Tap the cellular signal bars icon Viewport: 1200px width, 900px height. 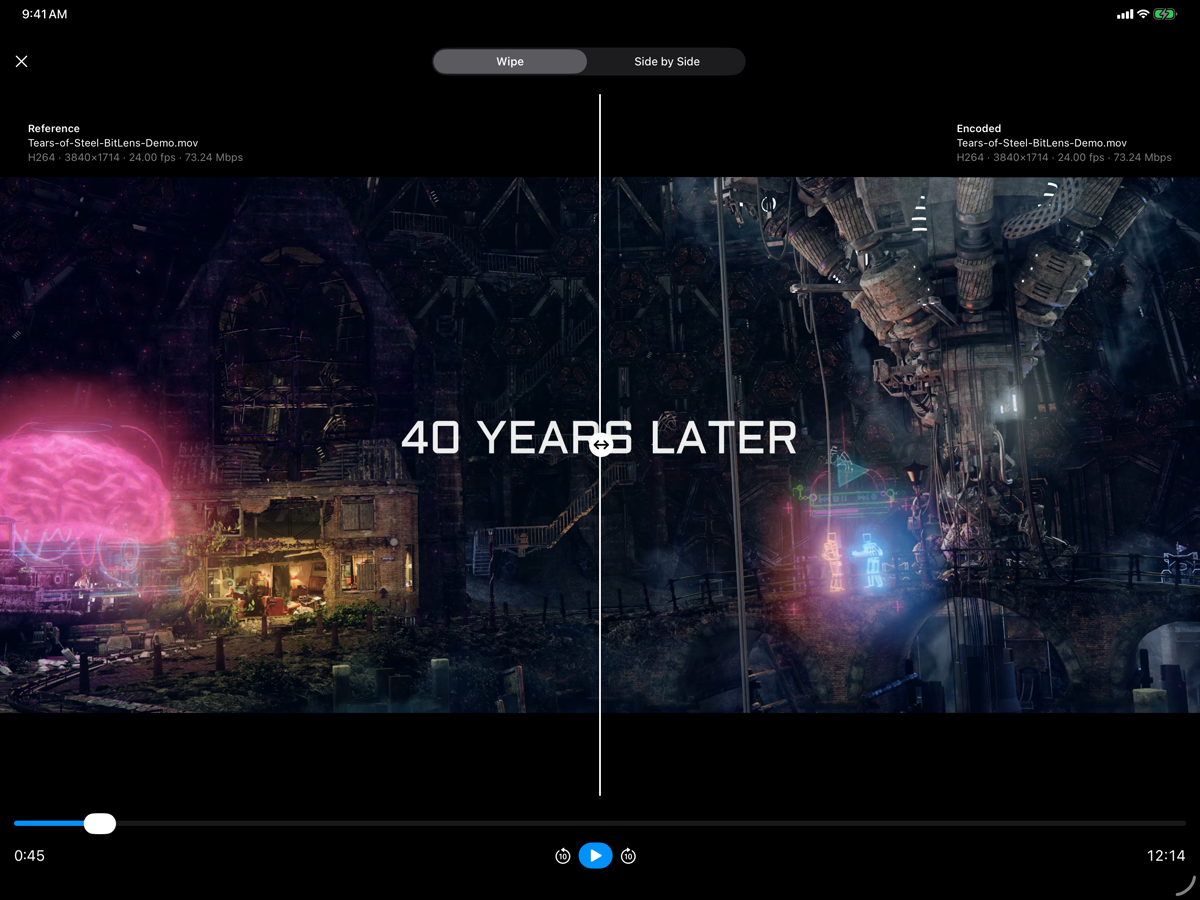1125,14
